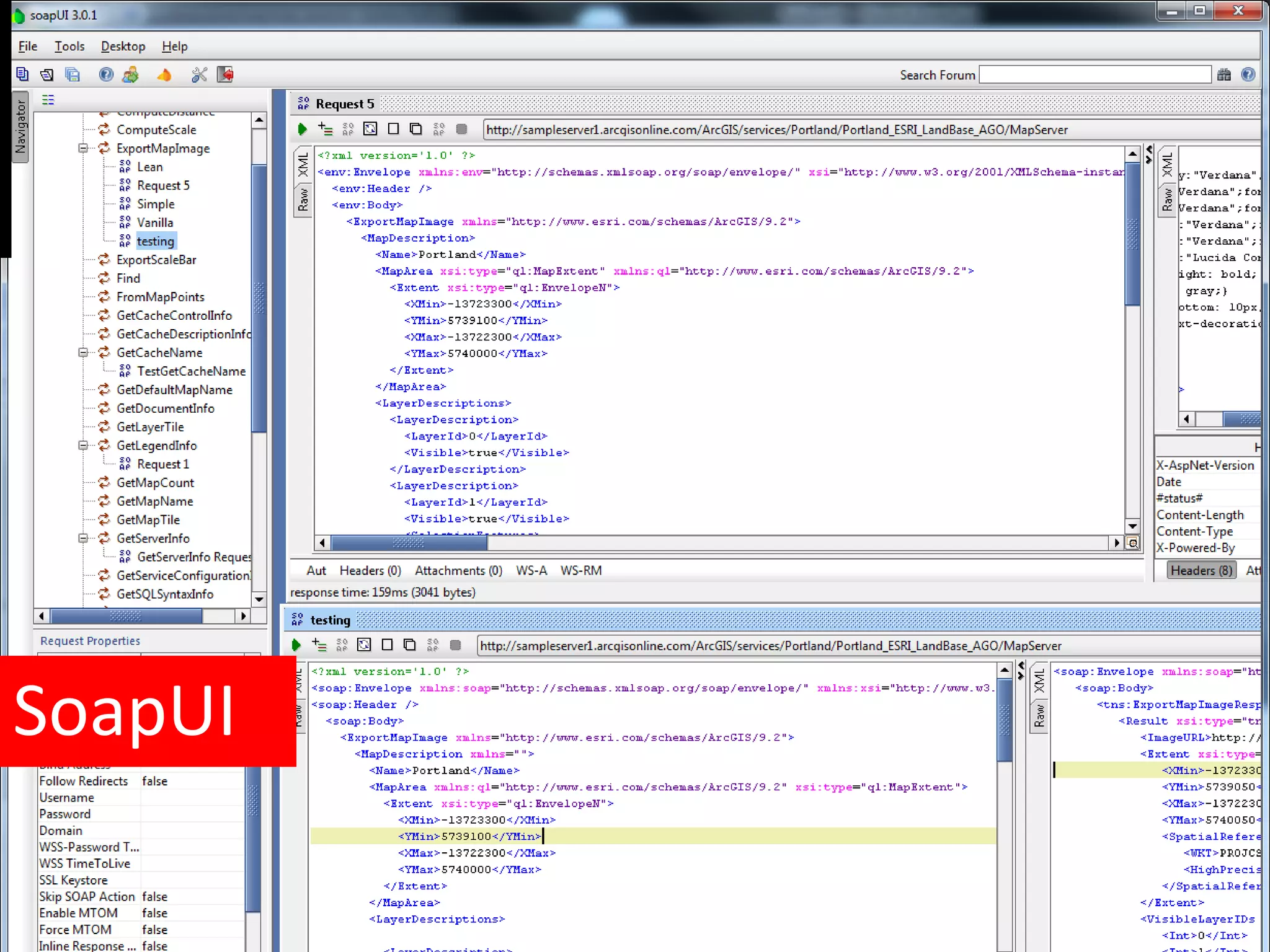Viewport: 1270px width, 952px height.
Task: Collapse the ExportMapImage tree node
Action: click(x=83, y=148)
